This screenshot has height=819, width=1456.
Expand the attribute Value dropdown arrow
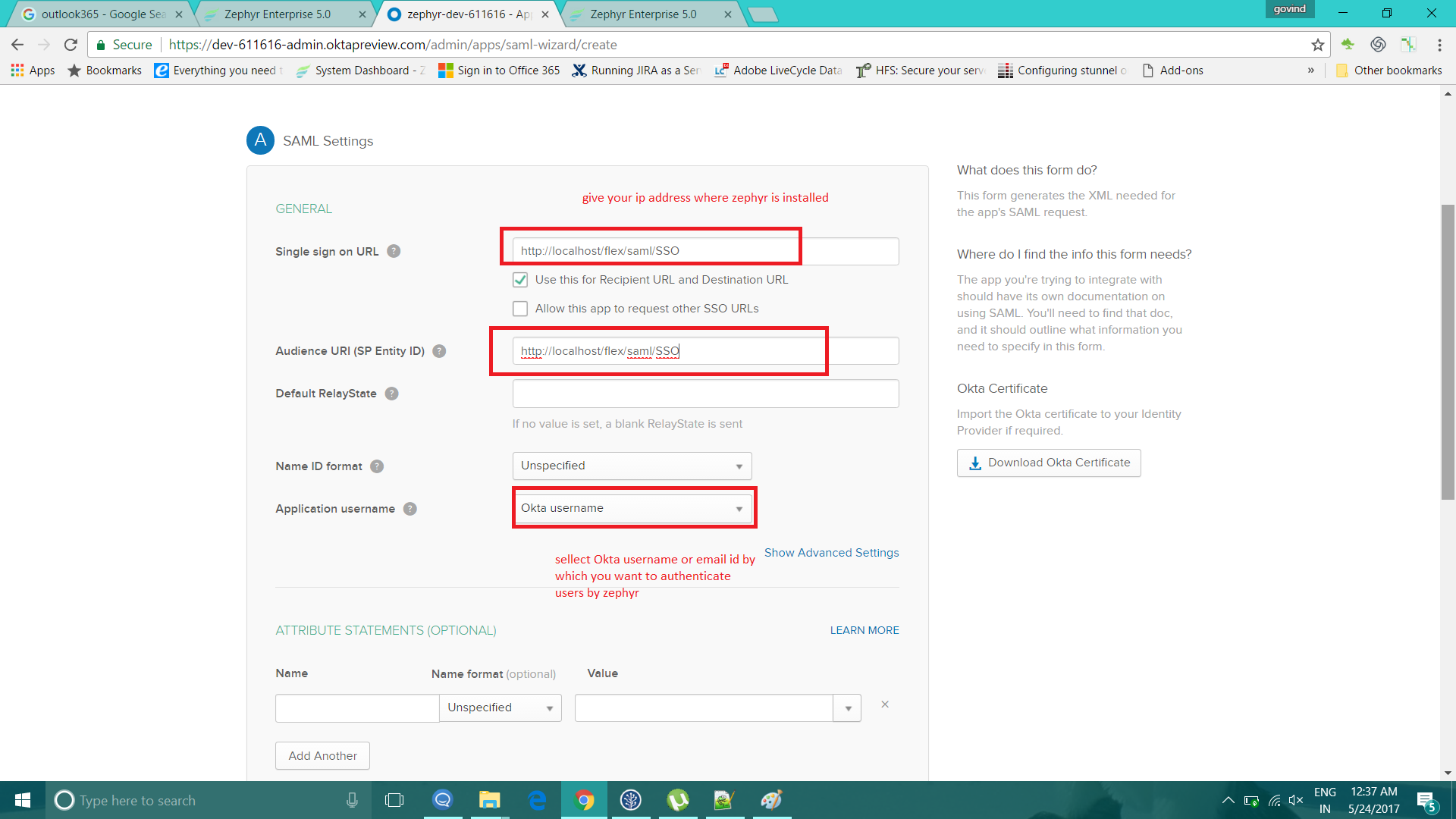pyautogui.click(x=847, y=708)
